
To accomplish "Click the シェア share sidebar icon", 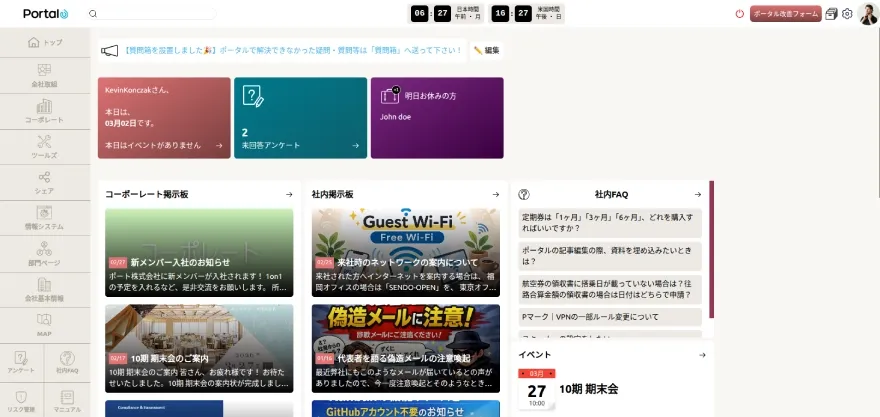I will pos(44,182).
